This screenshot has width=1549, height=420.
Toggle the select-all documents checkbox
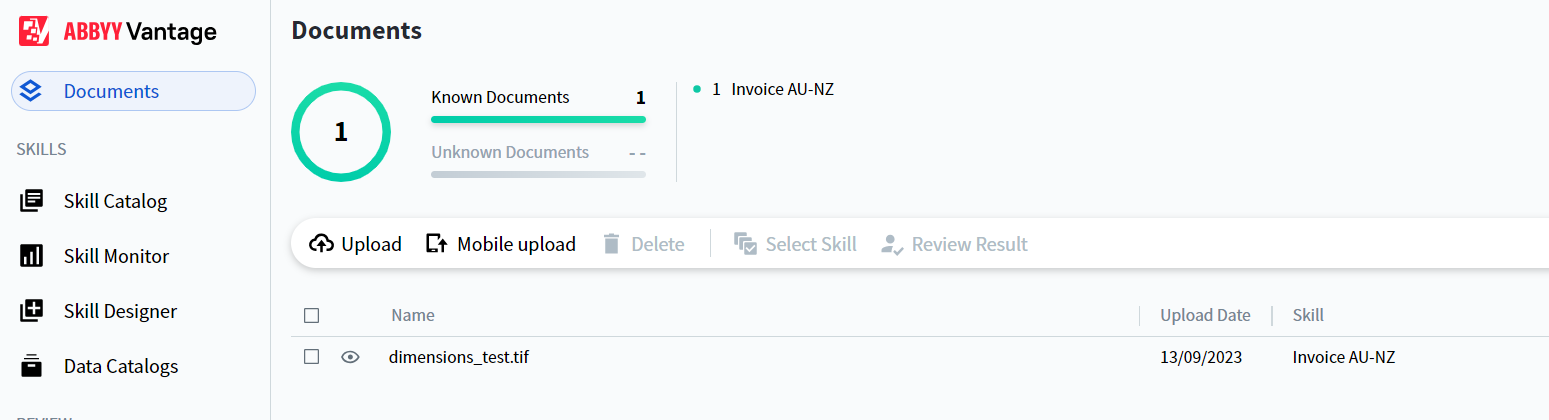click(311, 316)
